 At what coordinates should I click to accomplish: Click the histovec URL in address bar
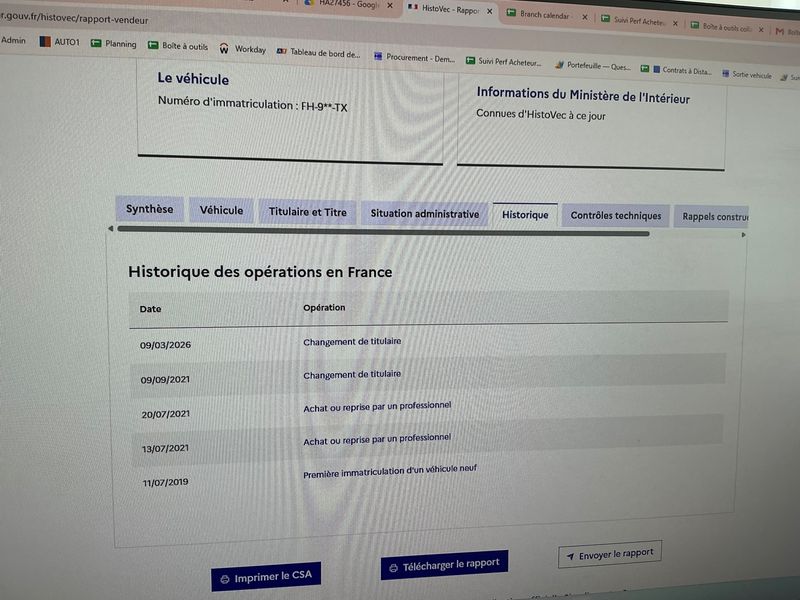pyautogui.click(x=74, y=18)
